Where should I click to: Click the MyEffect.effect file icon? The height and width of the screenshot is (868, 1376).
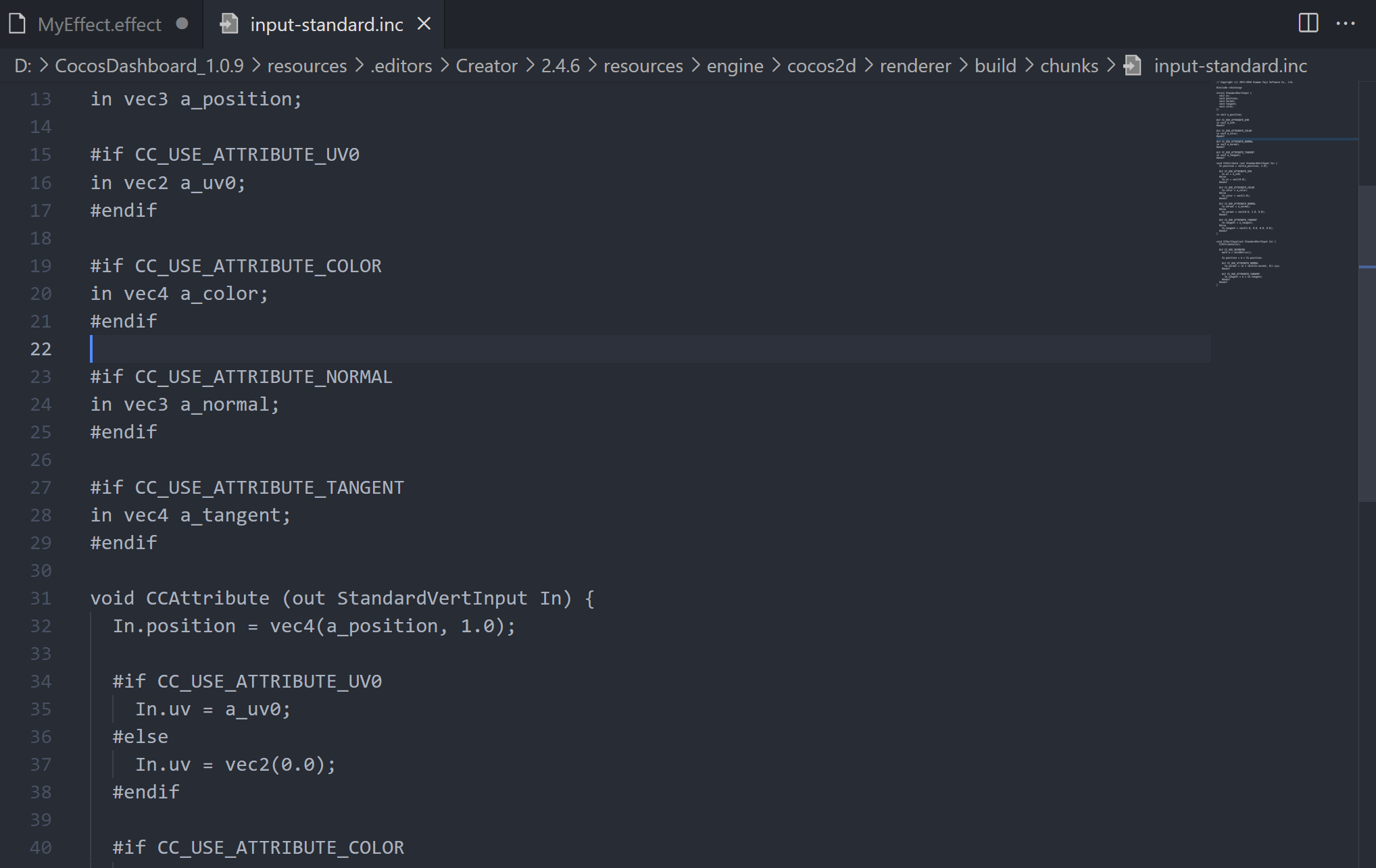tap(18, 24)
